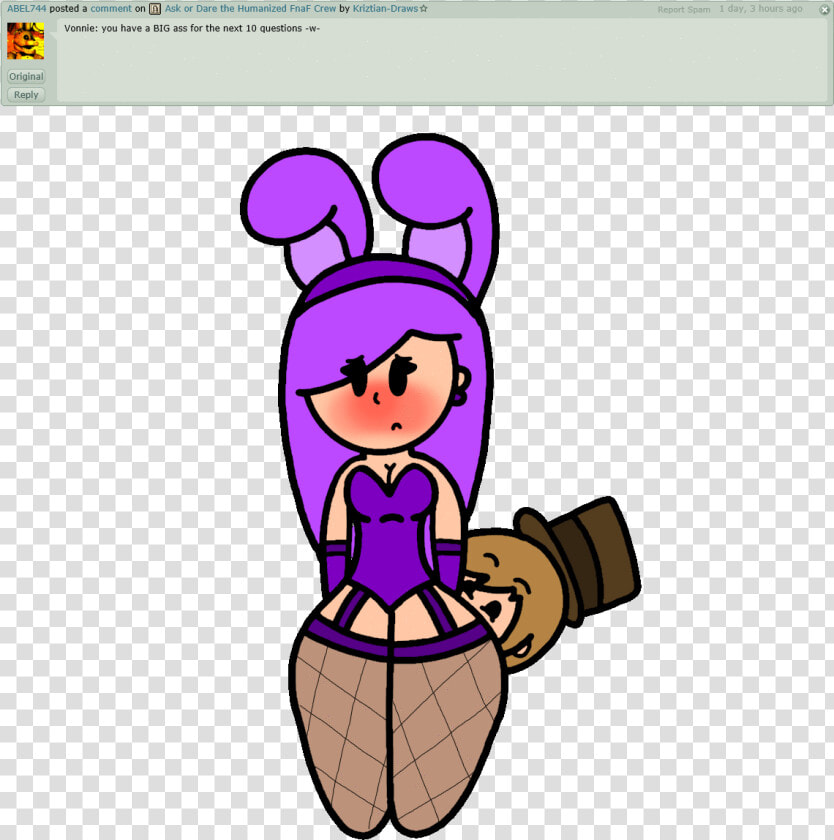
Task: Close the comment with the X icon
Action: pyautogui.click(x=824, y=9)
